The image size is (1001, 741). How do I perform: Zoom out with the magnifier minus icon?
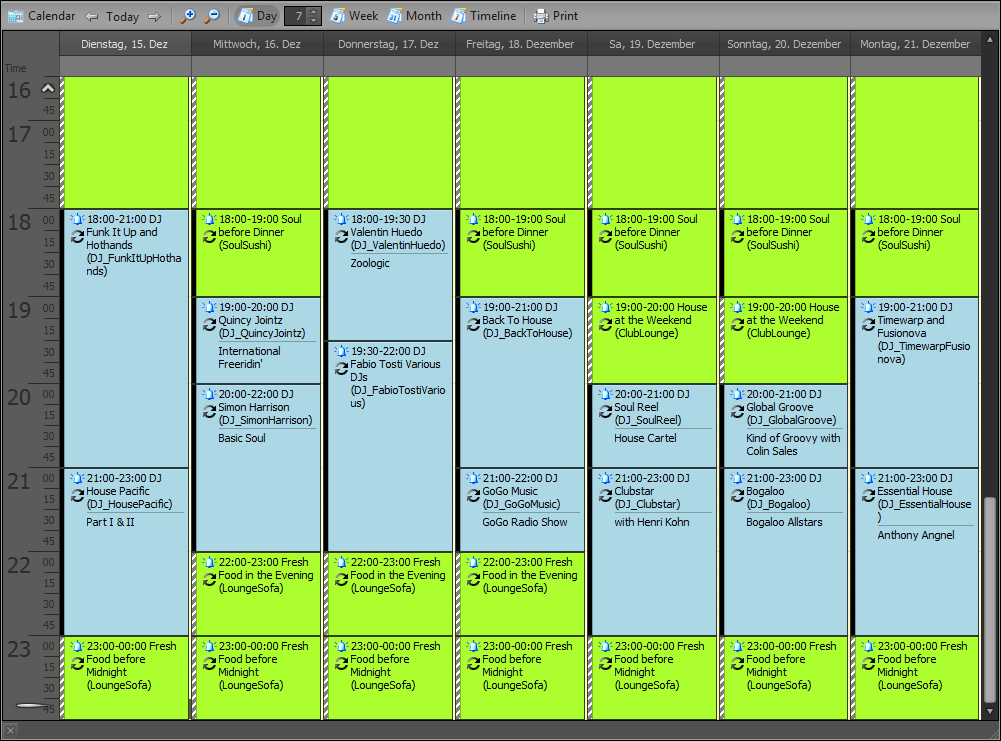pyautogui.click(x=211, y=16)
